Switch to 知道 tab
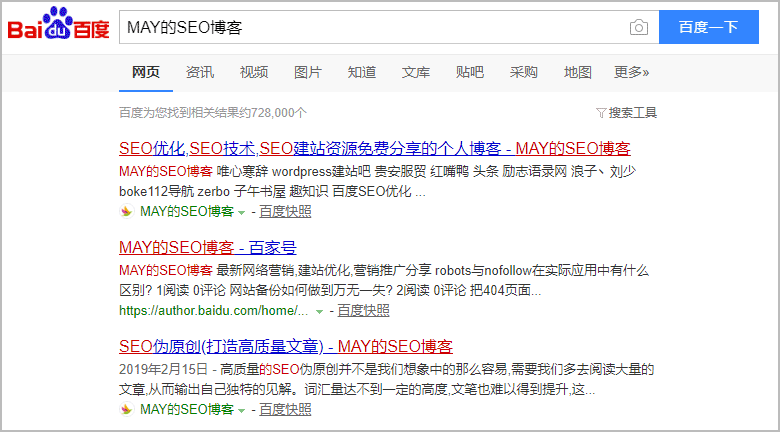780x432 pixels. click(362, 73)
